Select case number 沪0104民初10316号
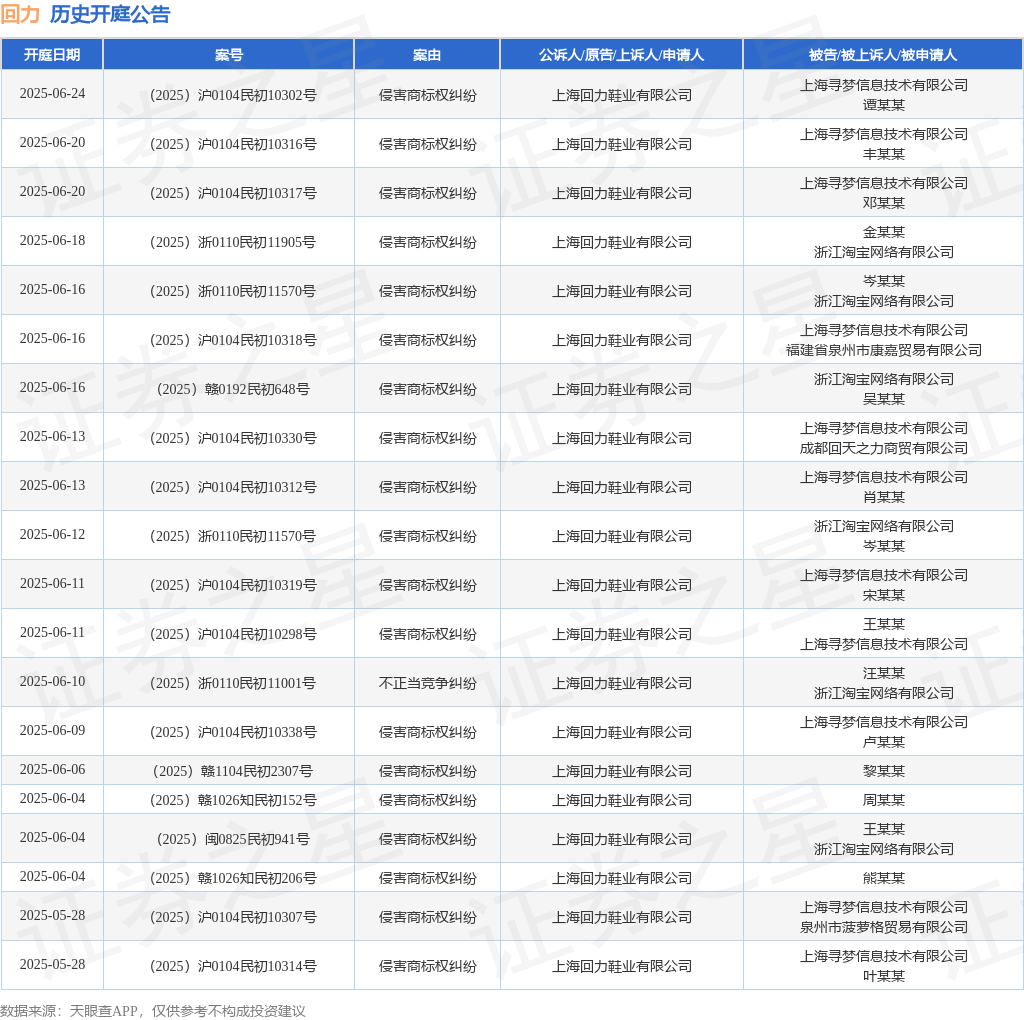Image resolution: width=1024 pixels, height=1020 pixels. pos(233,144)
